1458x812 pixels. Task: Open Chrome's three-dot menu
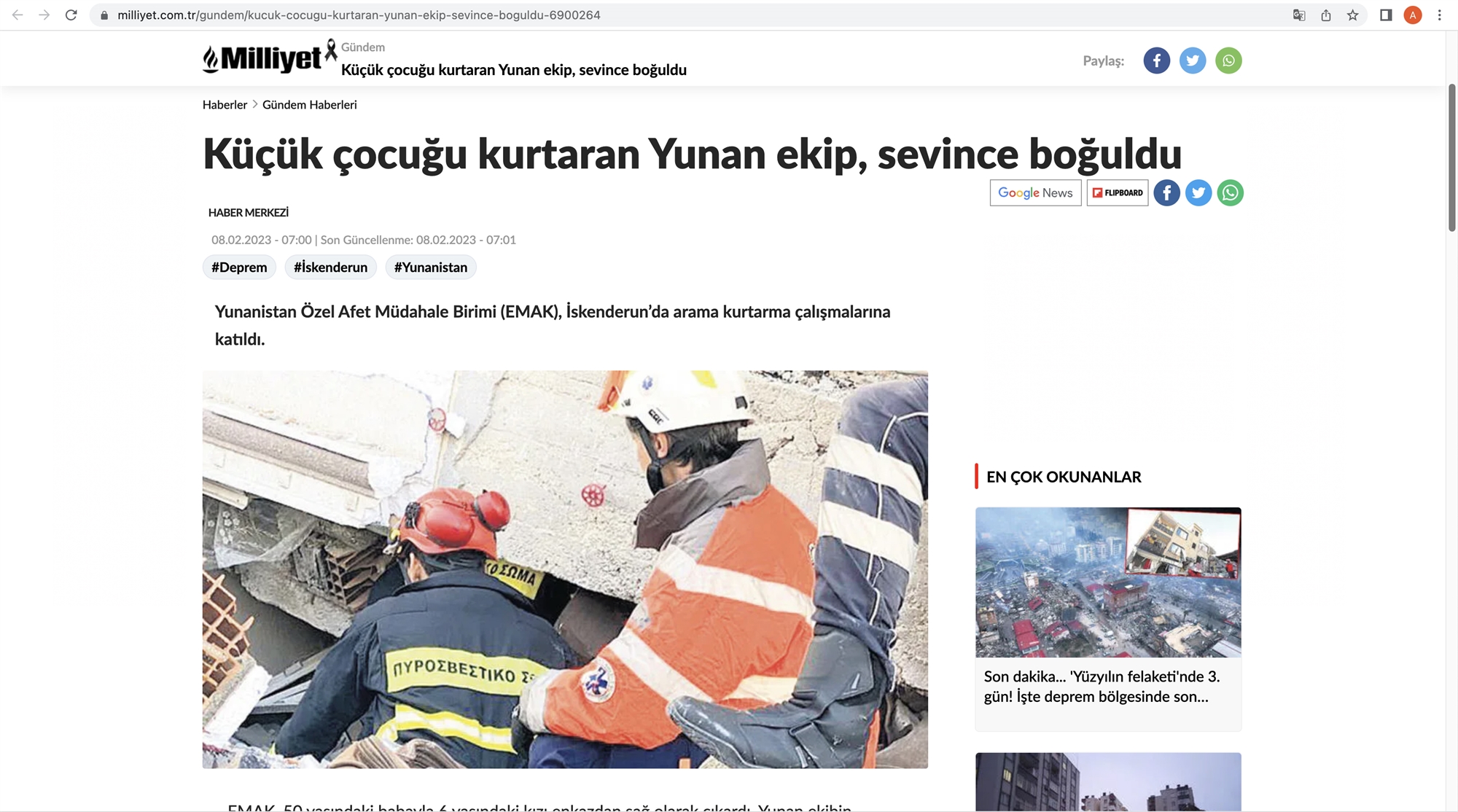pos(1438,15)
